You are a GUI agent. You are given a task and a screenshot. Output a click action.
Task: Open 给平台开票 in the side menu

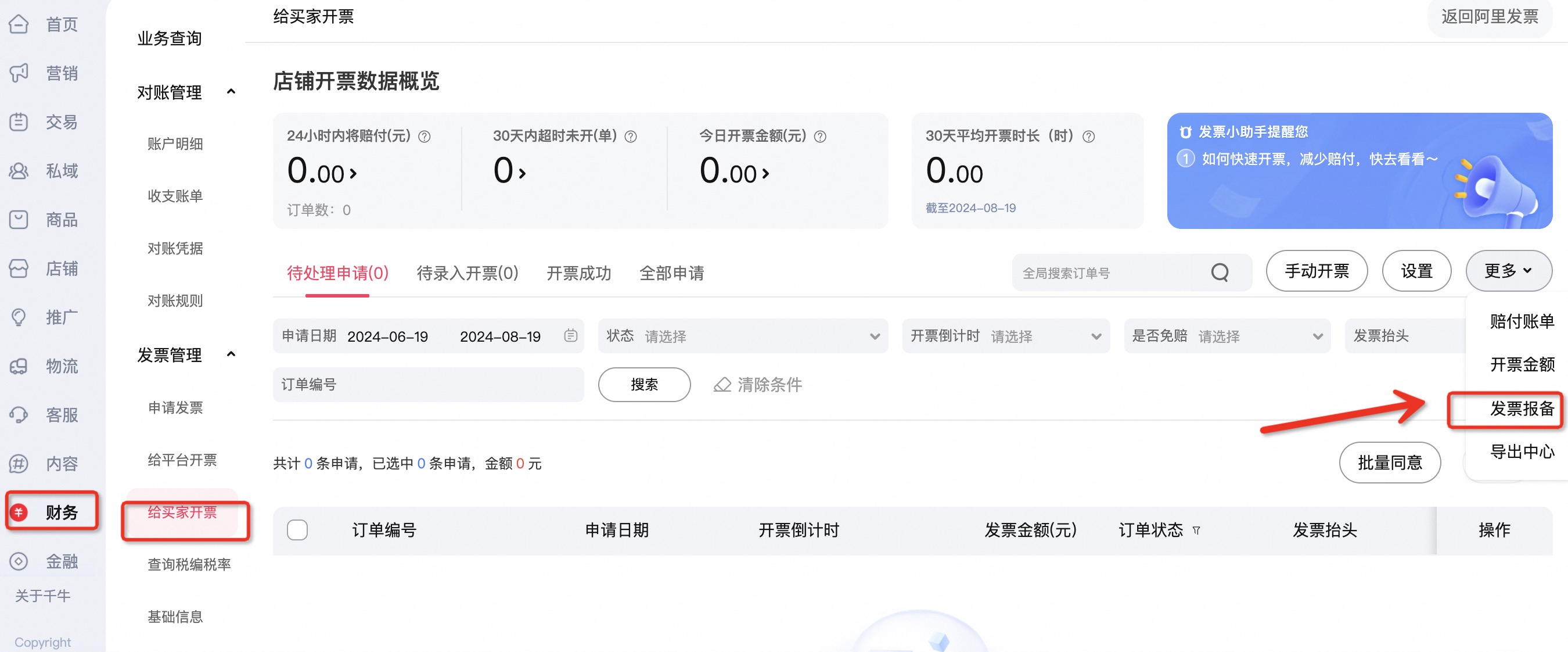point(182,460)
